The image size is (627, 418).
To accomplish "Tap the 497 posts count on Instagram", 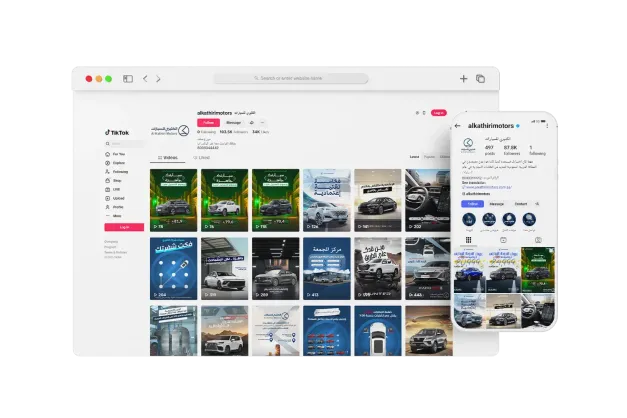I will (490, 150).
